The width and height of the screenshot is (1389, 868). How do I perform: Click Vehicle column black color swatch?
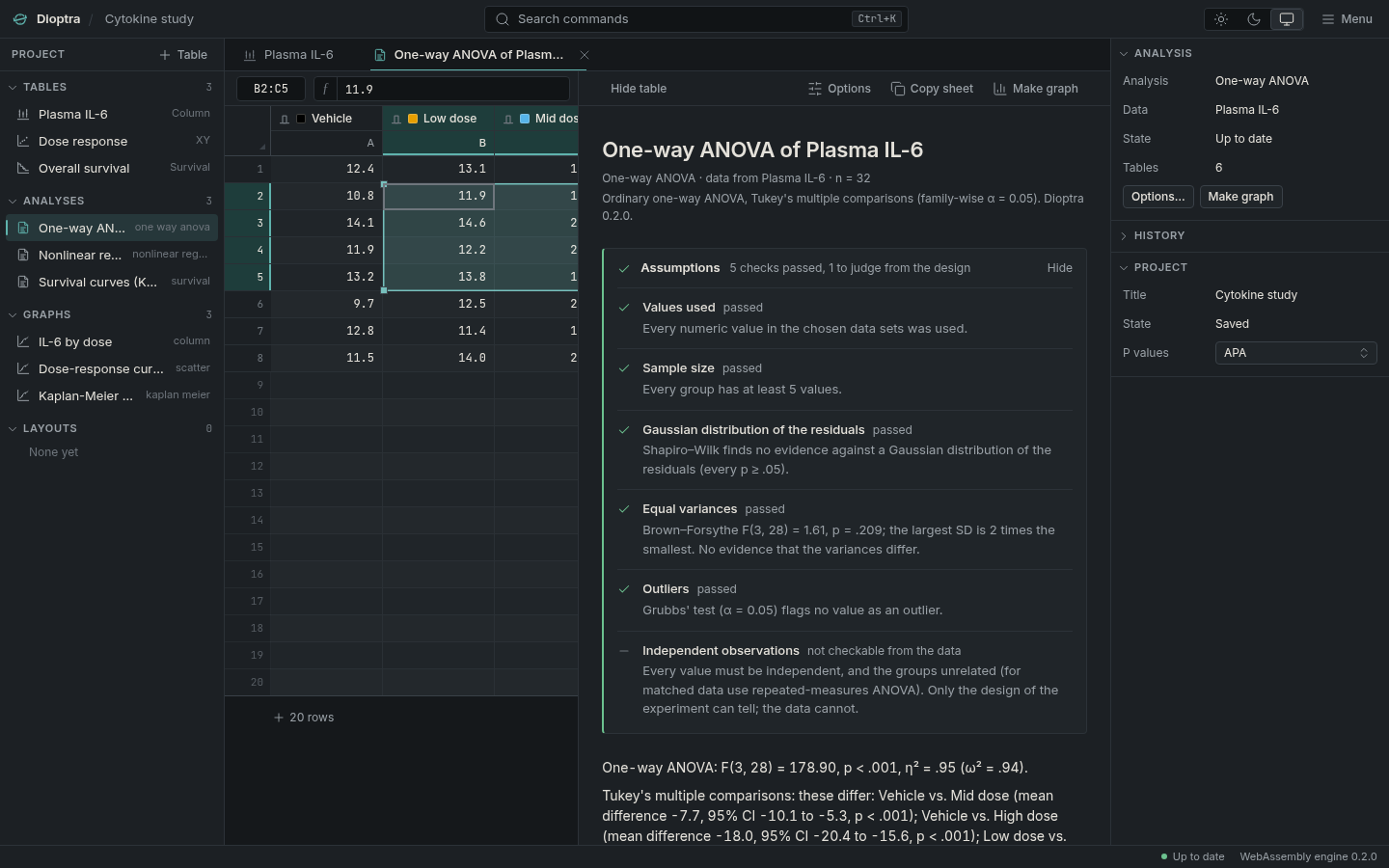click(x=302, y=119)
